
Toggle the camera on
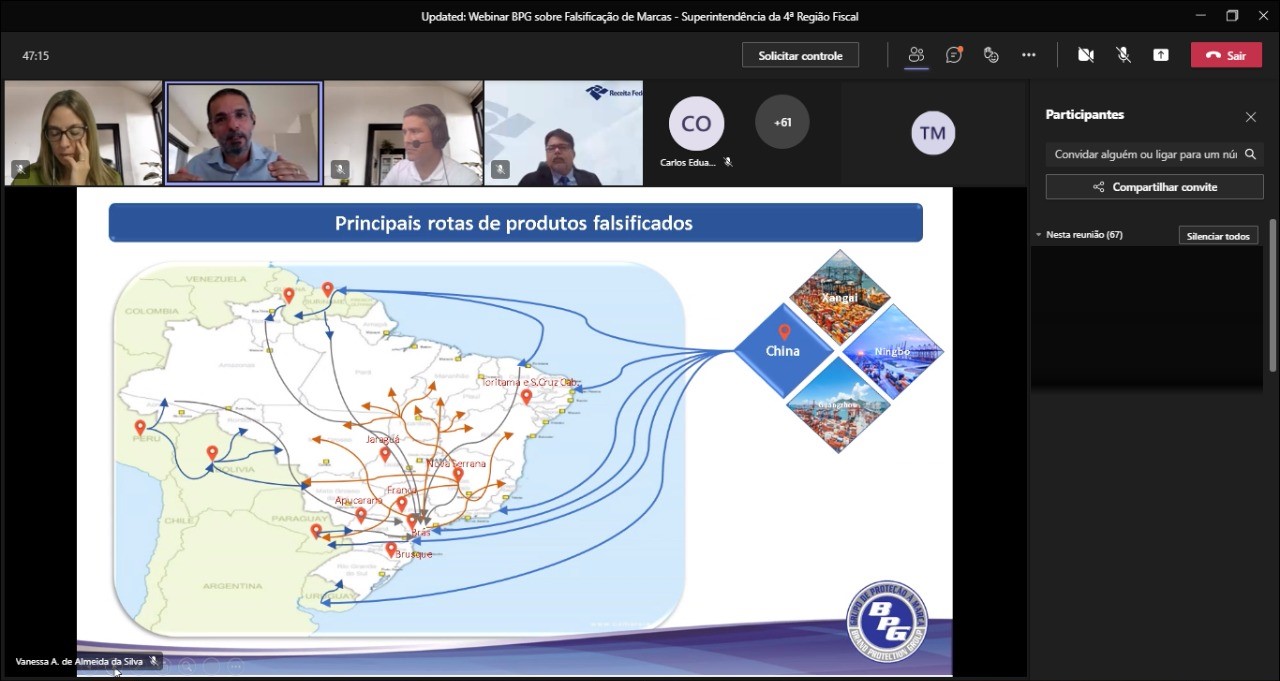coord(1085,55)
